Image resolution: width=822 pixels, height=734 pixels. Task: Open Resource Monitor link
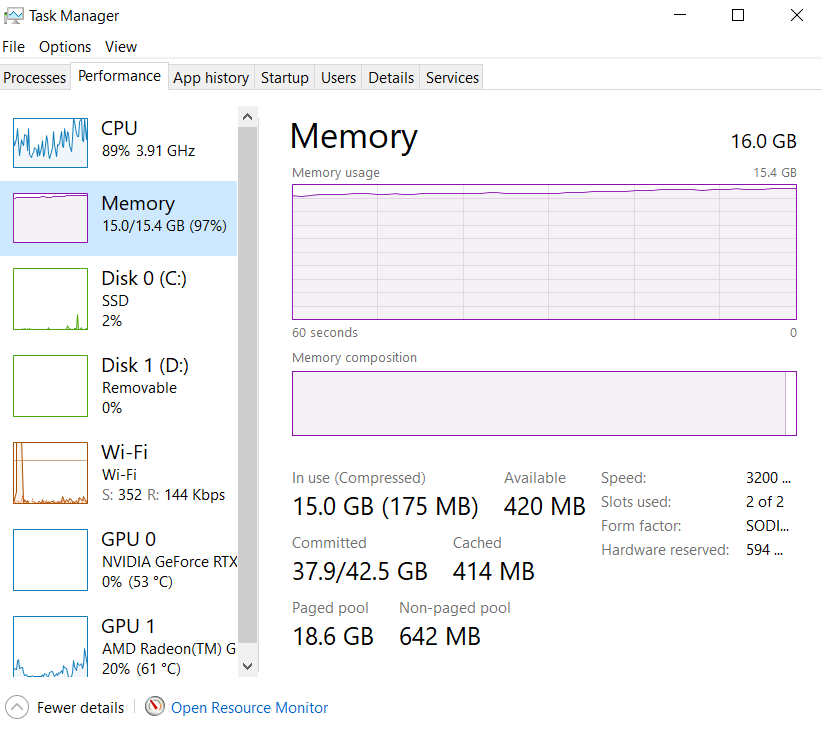249,708
